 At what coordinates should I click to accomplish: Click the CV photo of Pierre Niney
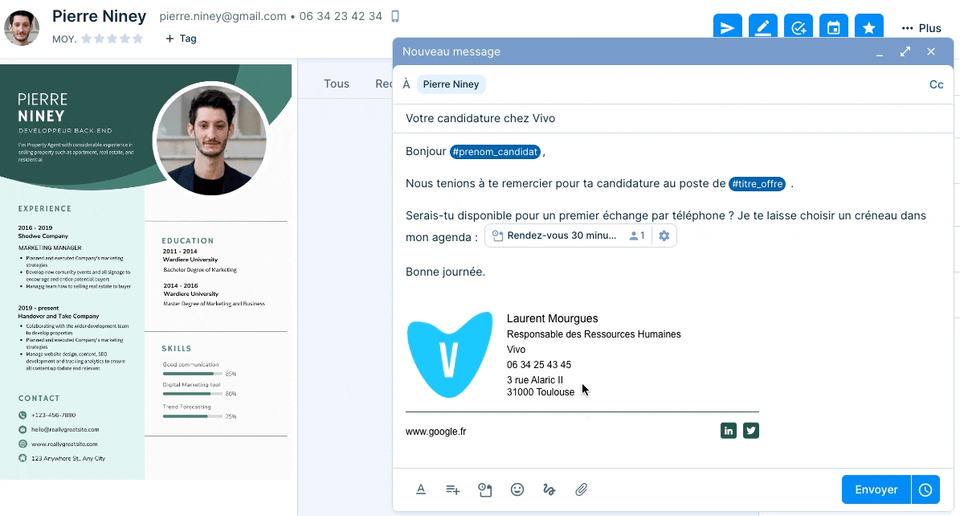(x=211, y=139)
